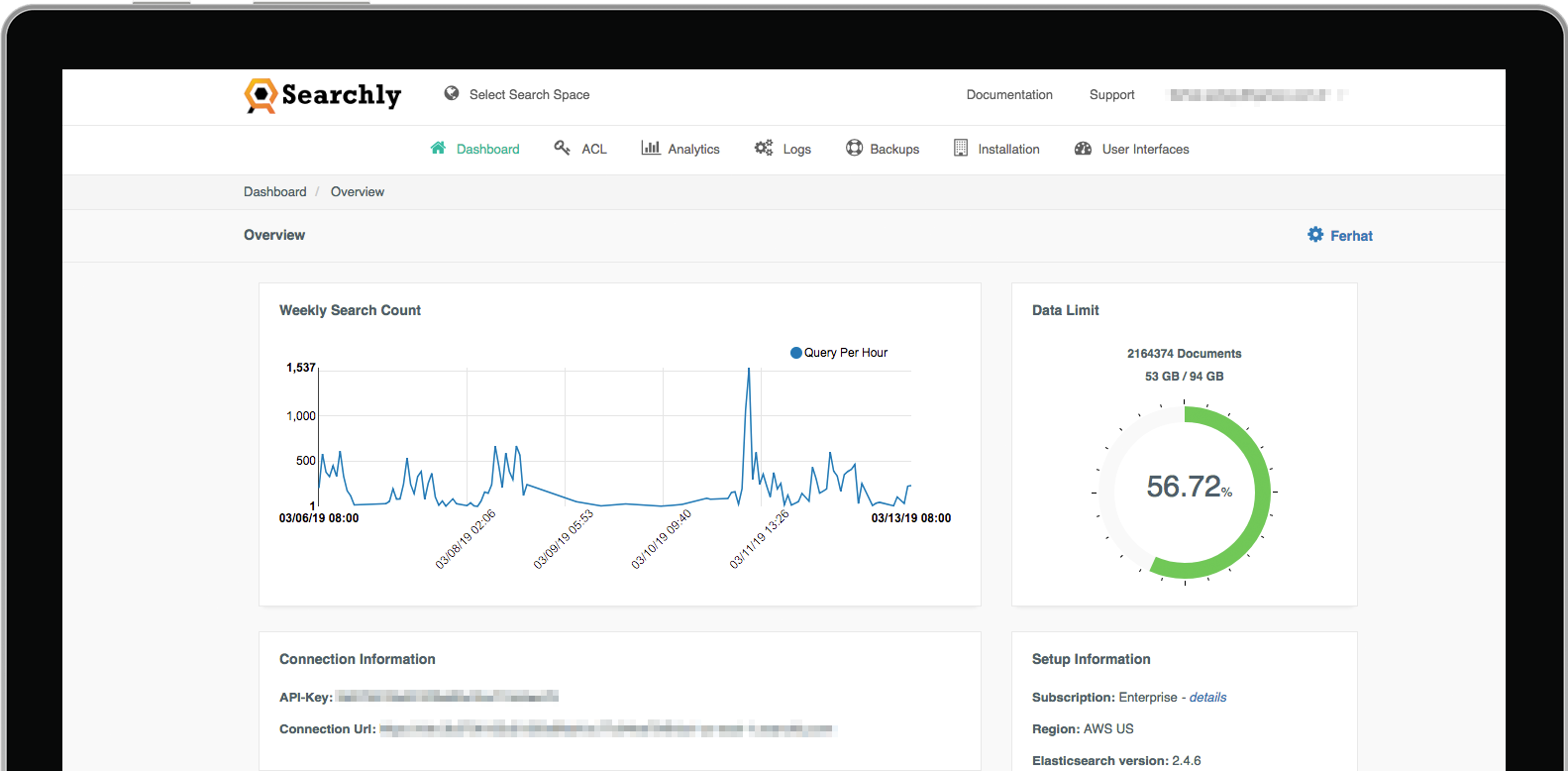The height and width of the screenshot is (771, 1568).
Task: Click the Dashboard home icon
Action: point(438,148)
